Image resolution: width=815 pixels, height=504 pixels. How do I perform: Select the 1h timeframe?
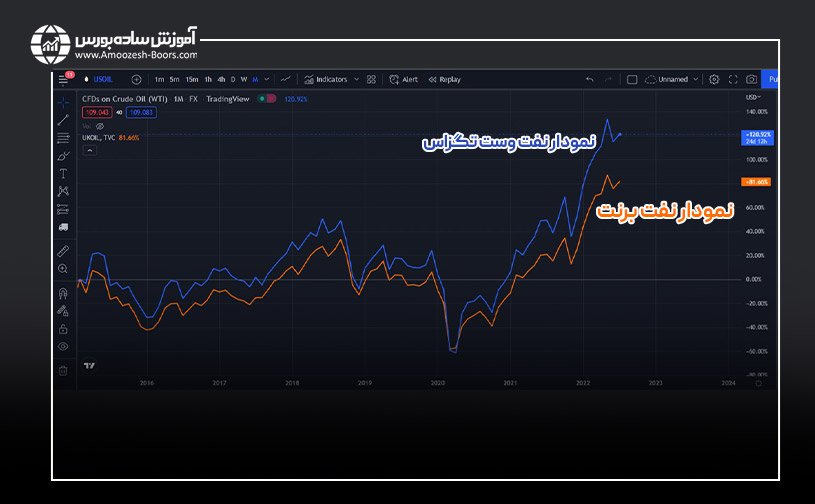click(208, 79)
